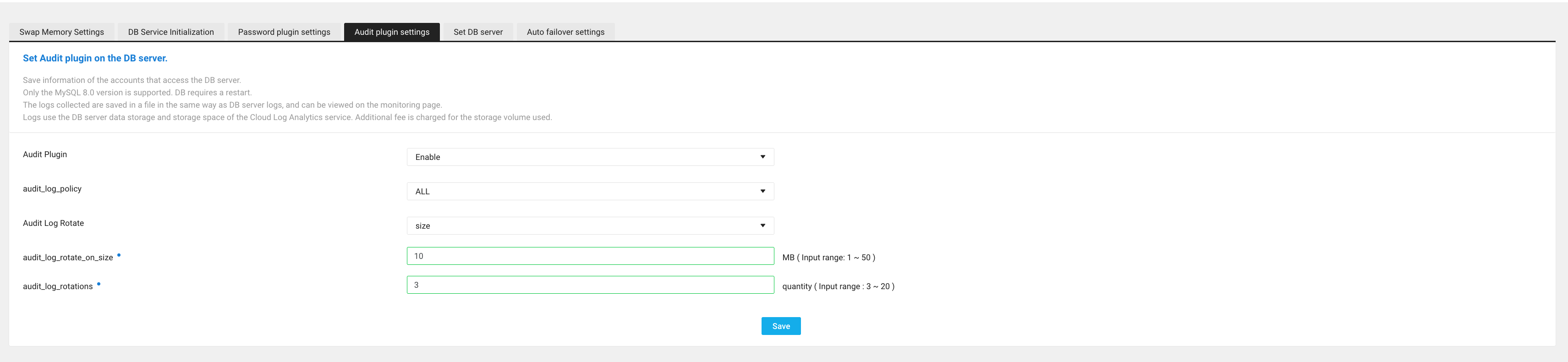Viewport: 1568px width, 362px height.
Task: Click the 'audit_log_policy' field label
Action: tap(52, 189)
